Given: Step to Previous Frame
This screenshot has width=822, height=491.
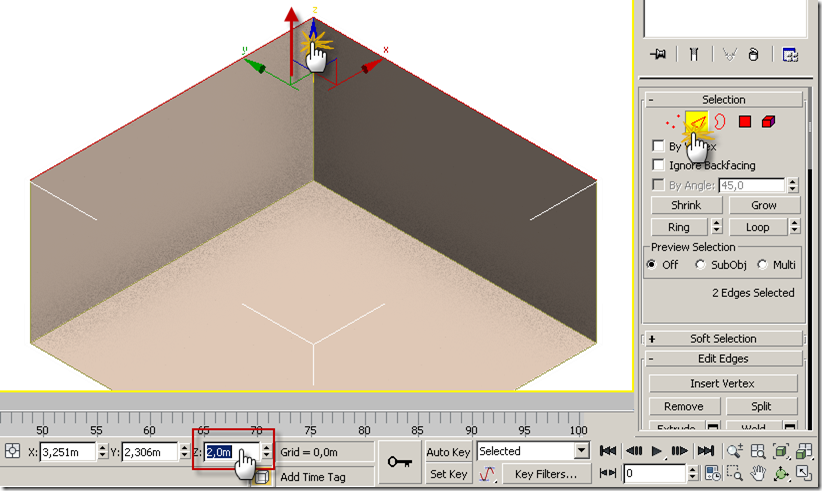Looking at the screenshot, I should 634,451.
